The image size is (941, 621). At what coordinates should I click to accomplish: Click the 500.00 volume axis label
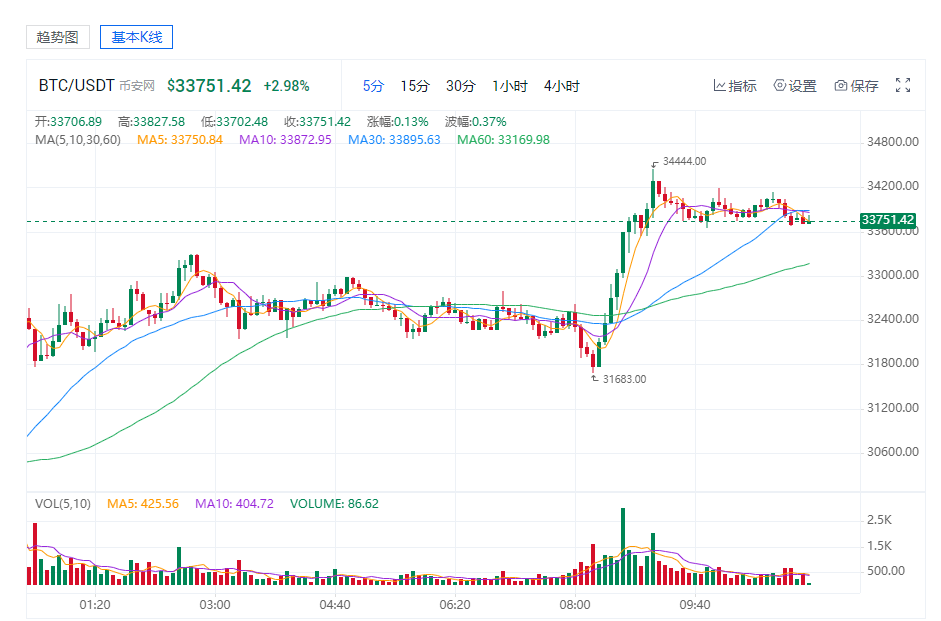coord(886,571)
